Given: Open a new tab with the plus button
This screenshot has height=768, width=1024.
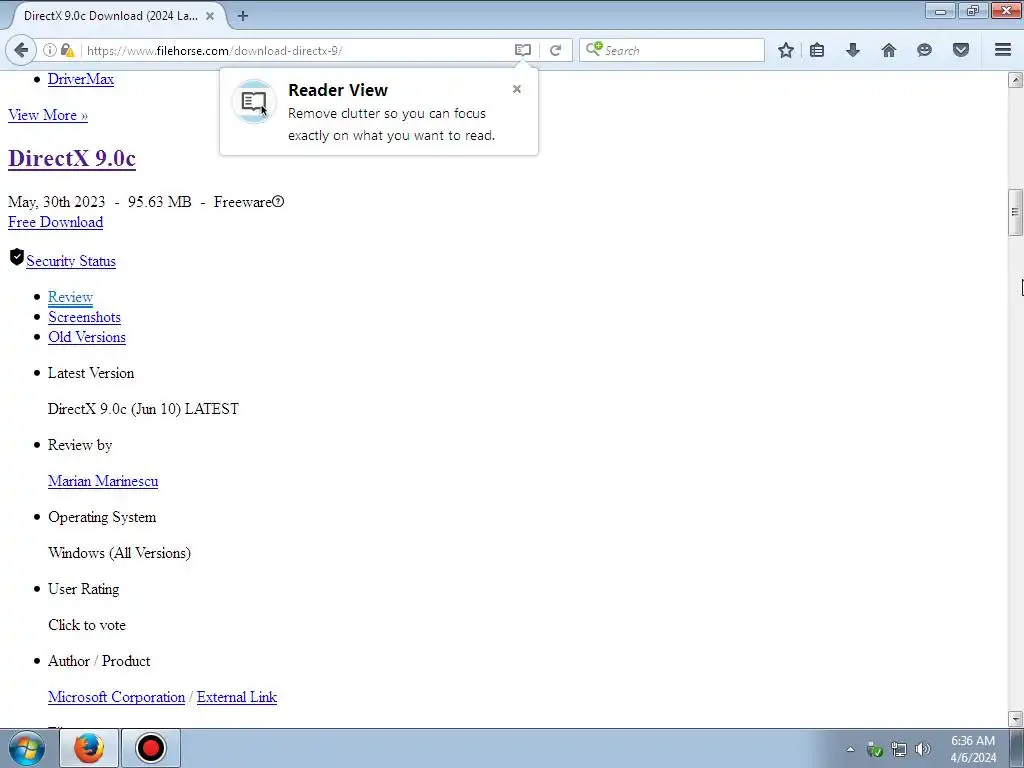Looking at the screenshot, I should click(243, 16).
